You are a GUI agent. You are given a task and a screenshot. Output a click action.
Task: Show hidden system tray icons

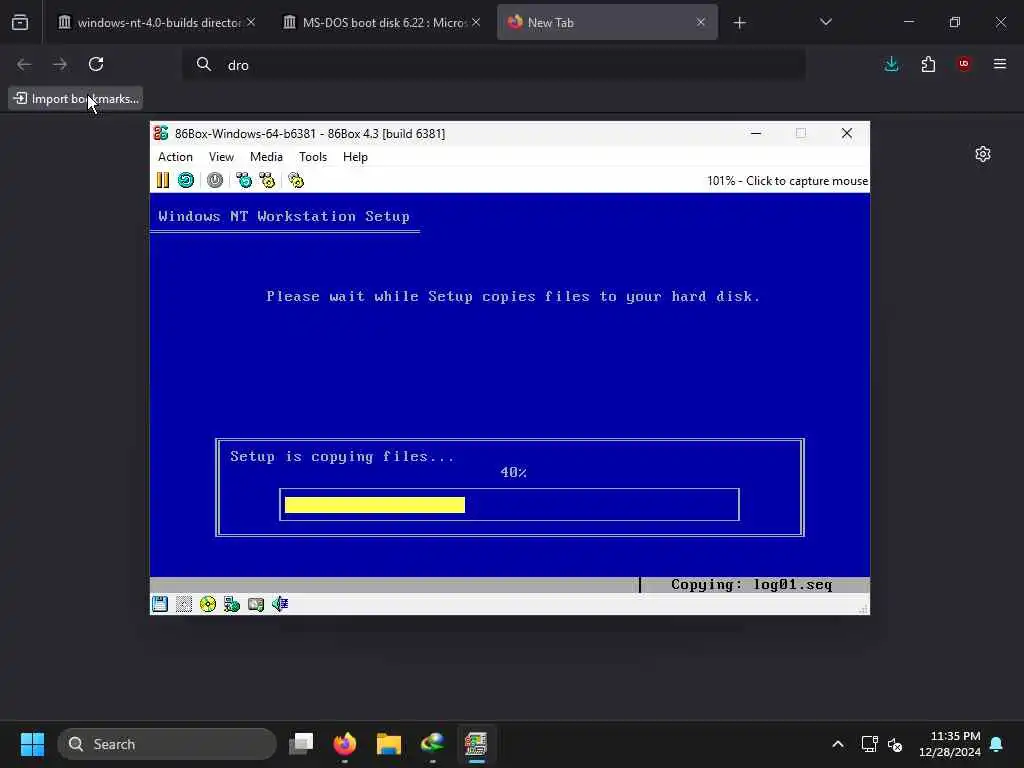[838, 744]
